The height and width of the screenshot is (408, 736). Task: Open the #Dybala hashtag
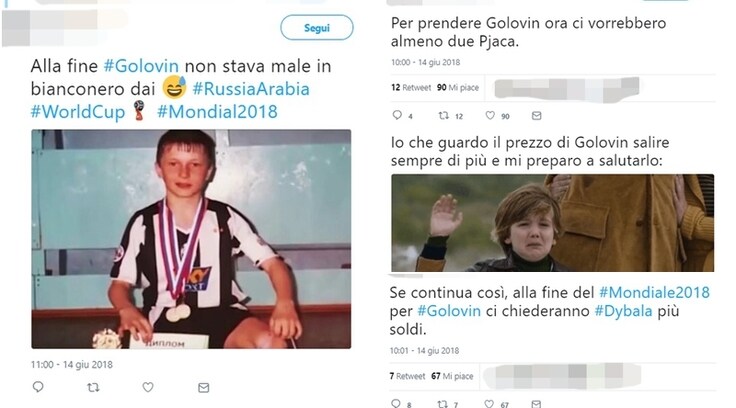click(623, 311)
